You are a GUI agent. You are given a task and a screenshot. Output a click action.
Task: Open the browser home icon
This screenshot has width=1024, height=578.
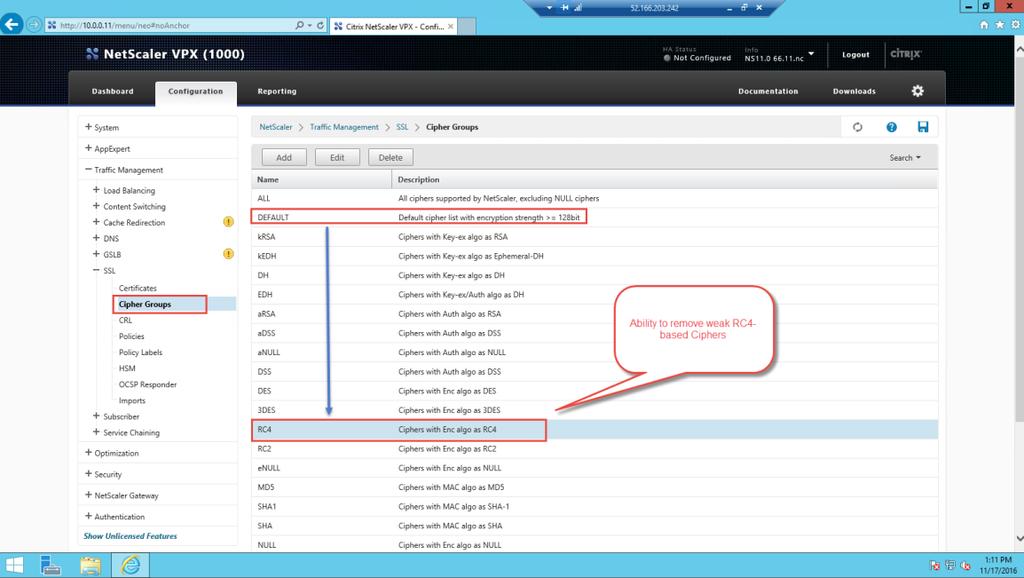(x=984, y=25)
